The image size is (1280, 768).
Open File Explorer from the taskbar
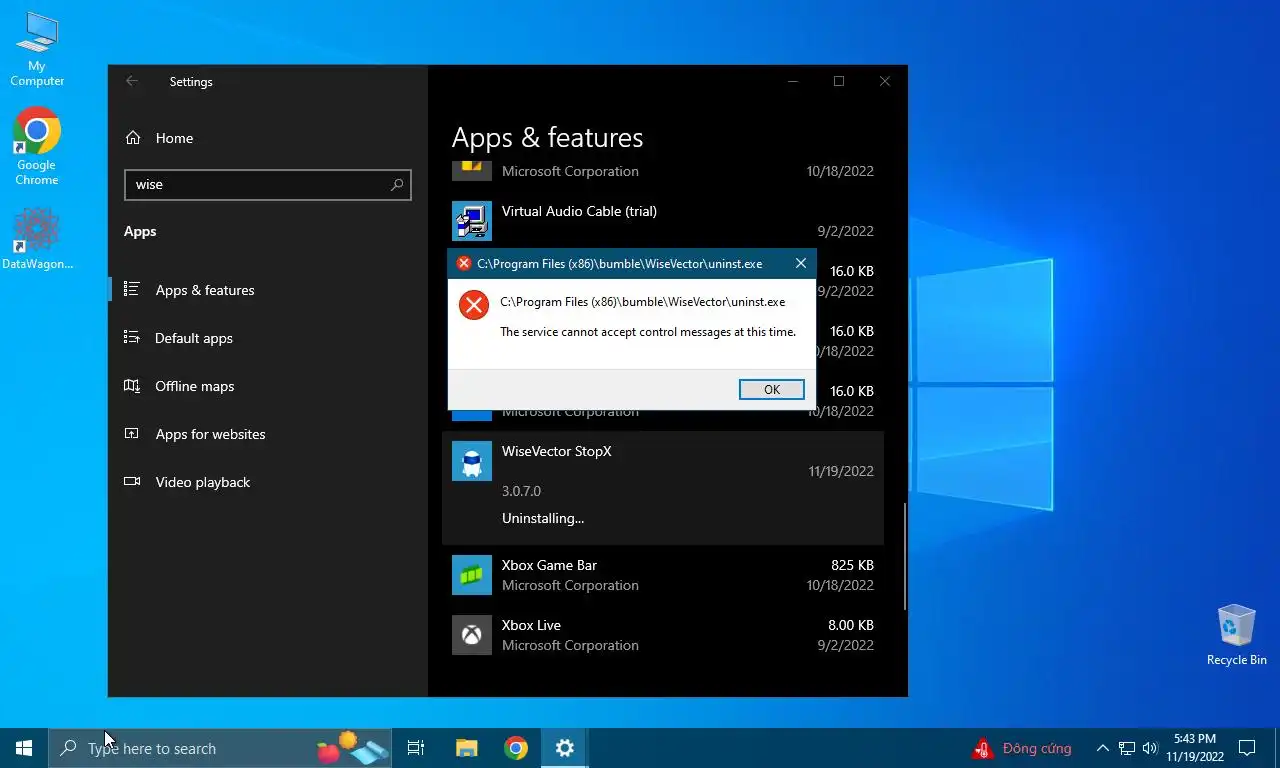pyautogui.click(x=466, y=748)
